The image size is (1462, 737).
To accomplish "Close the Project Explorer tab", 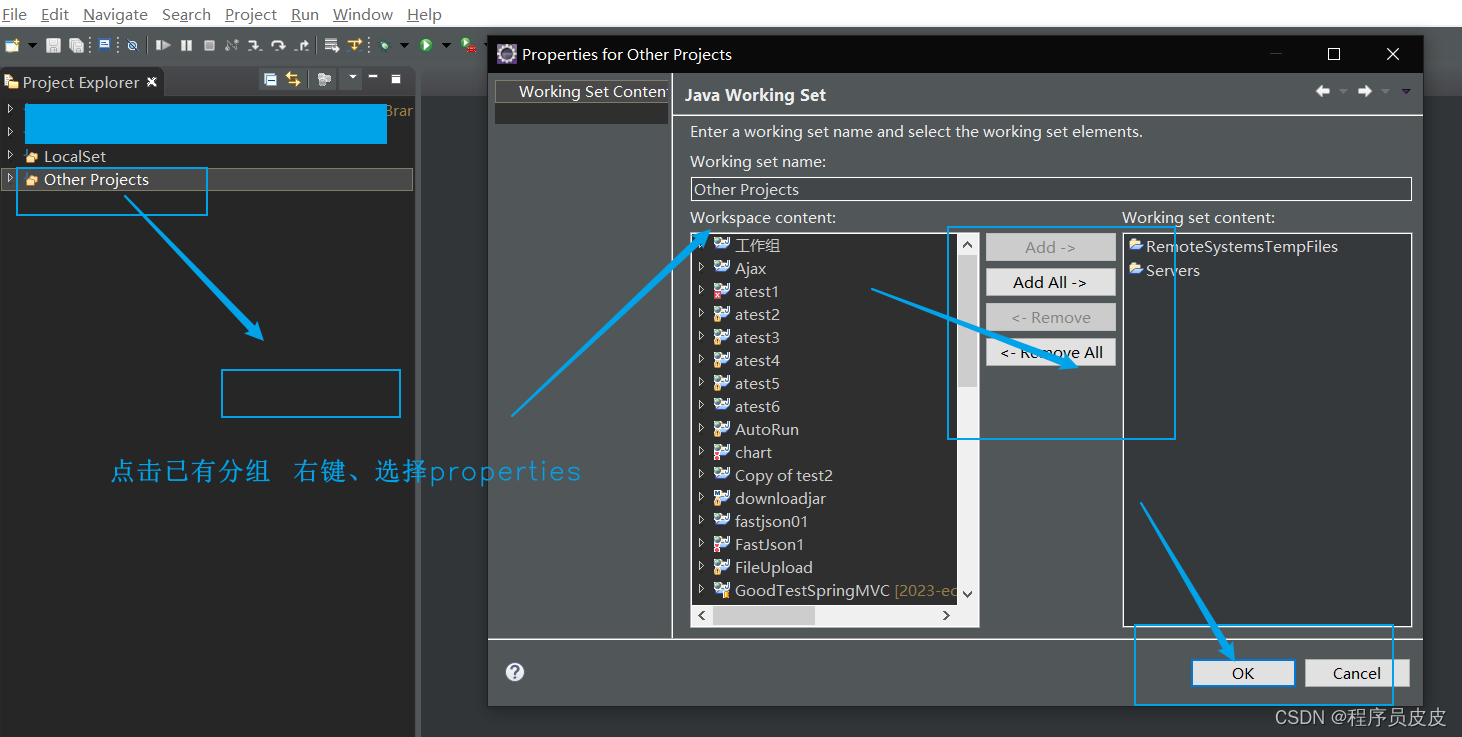I will (x=152, y=82).
